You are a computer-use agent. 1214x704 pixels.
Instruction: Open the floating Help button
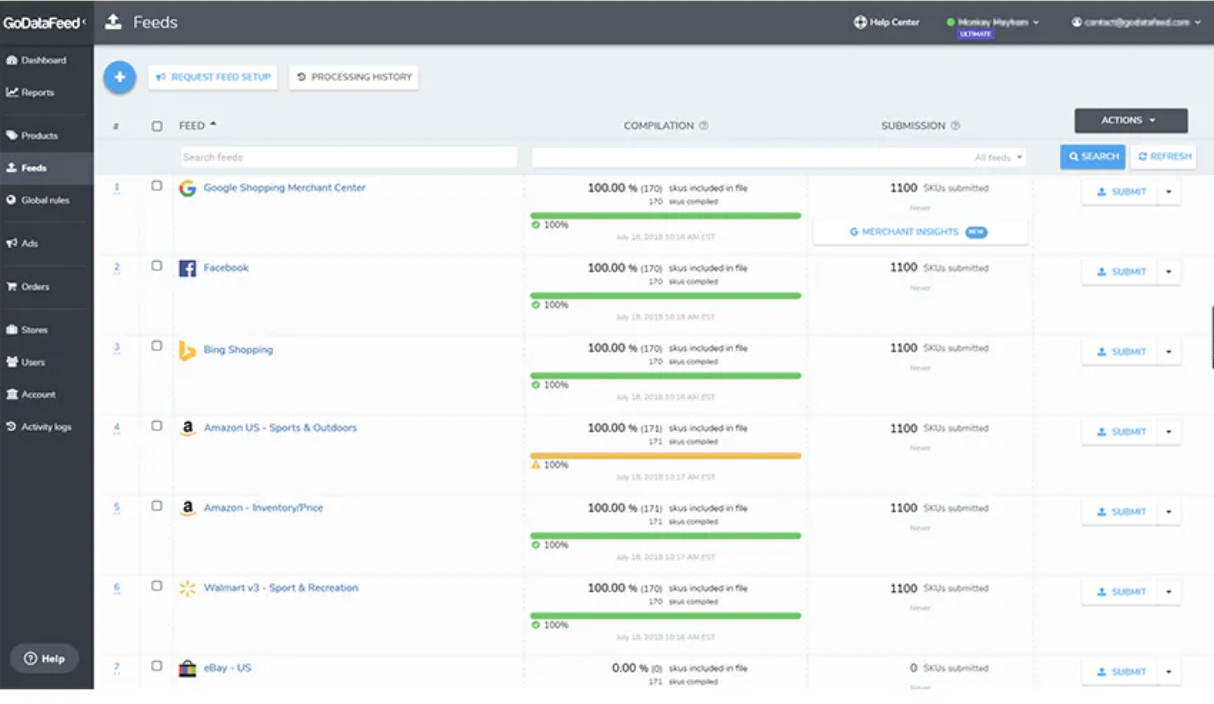[x=44, y=659]
